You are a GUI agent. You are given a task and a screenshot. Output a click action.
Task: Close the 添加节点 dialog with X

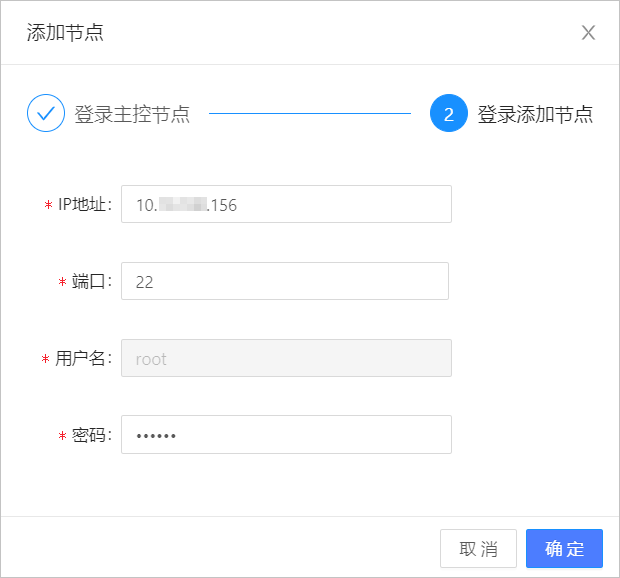[588, 32]
